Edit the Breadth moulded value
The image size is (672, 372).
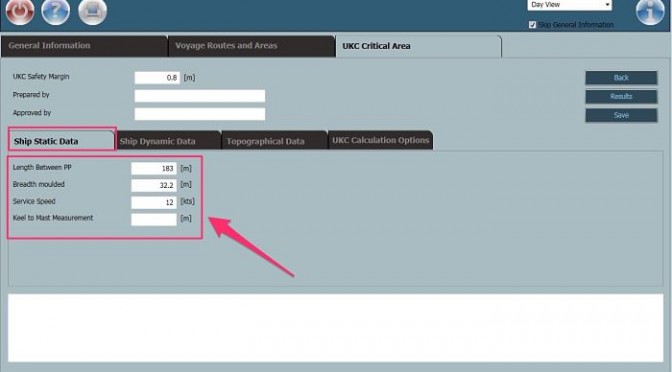[153, 185]
